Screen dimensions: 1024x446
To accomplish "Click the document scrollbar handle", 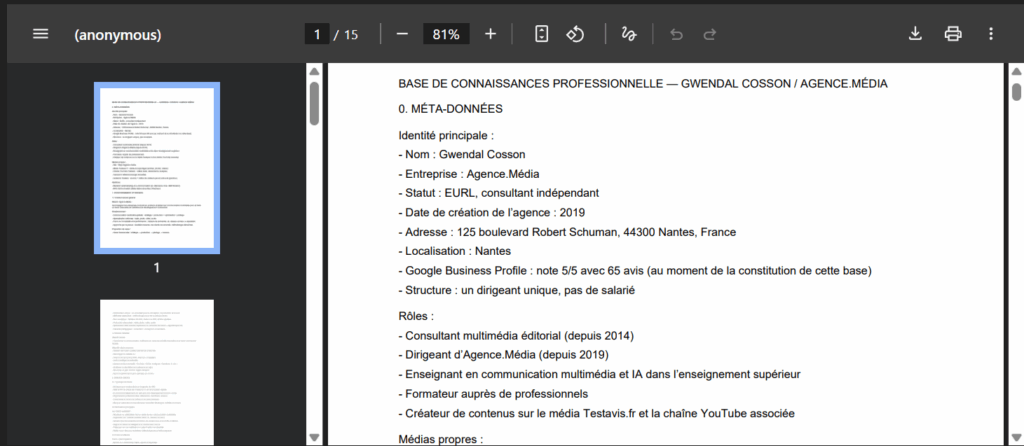I will pos(1016,91).
